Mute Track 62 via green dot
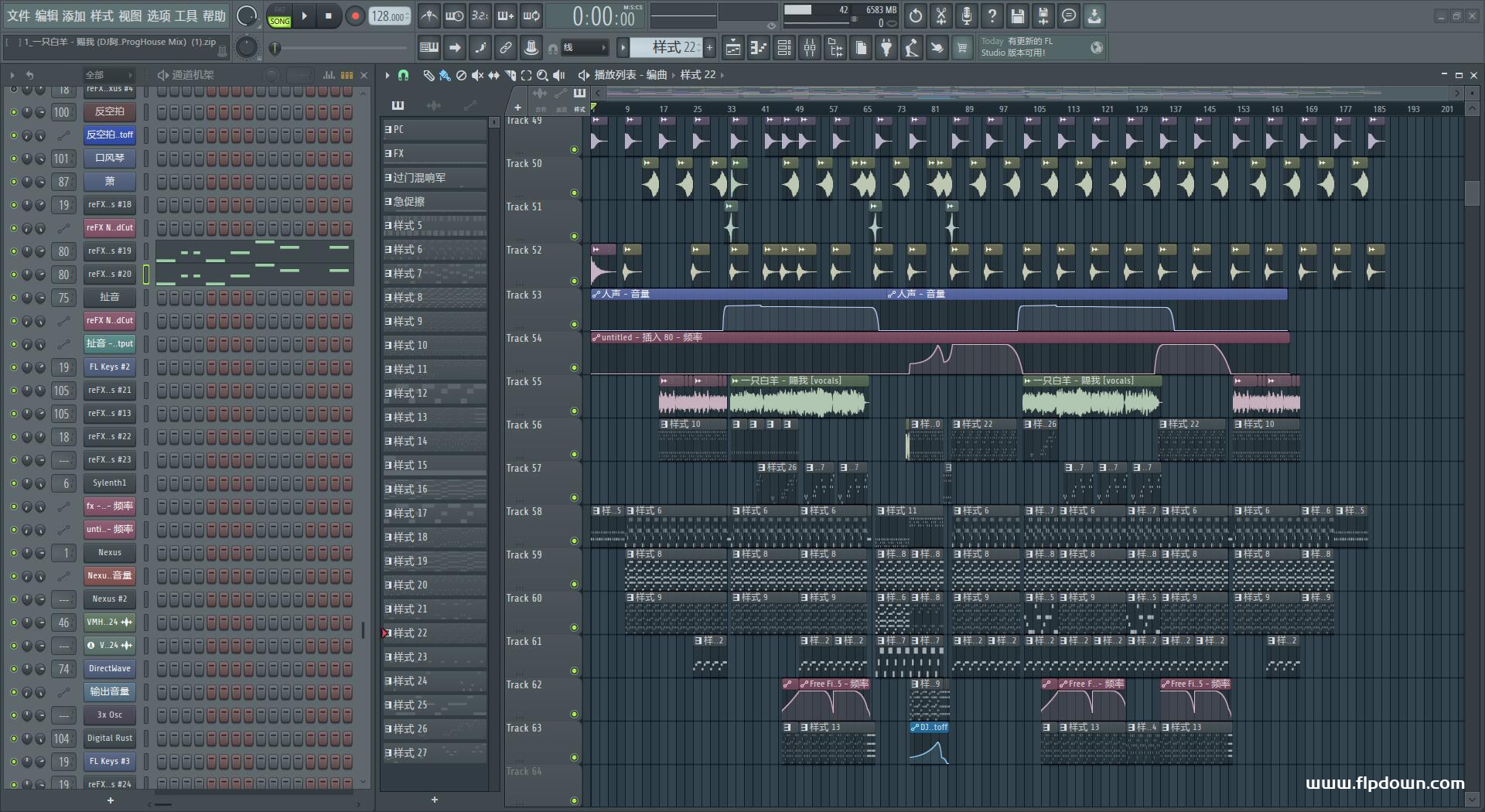This screenshot has width=1485, height=812. (x=574, y=714)
